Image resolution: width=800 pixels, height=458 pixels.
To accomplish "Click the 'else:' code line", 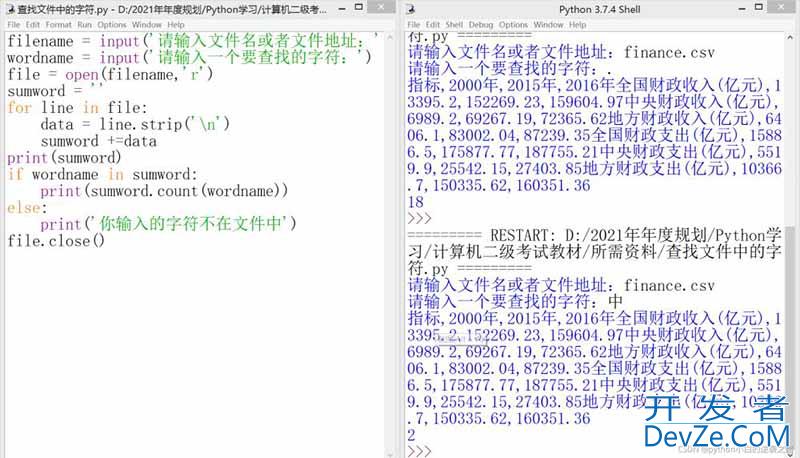I will pos(27,208).
